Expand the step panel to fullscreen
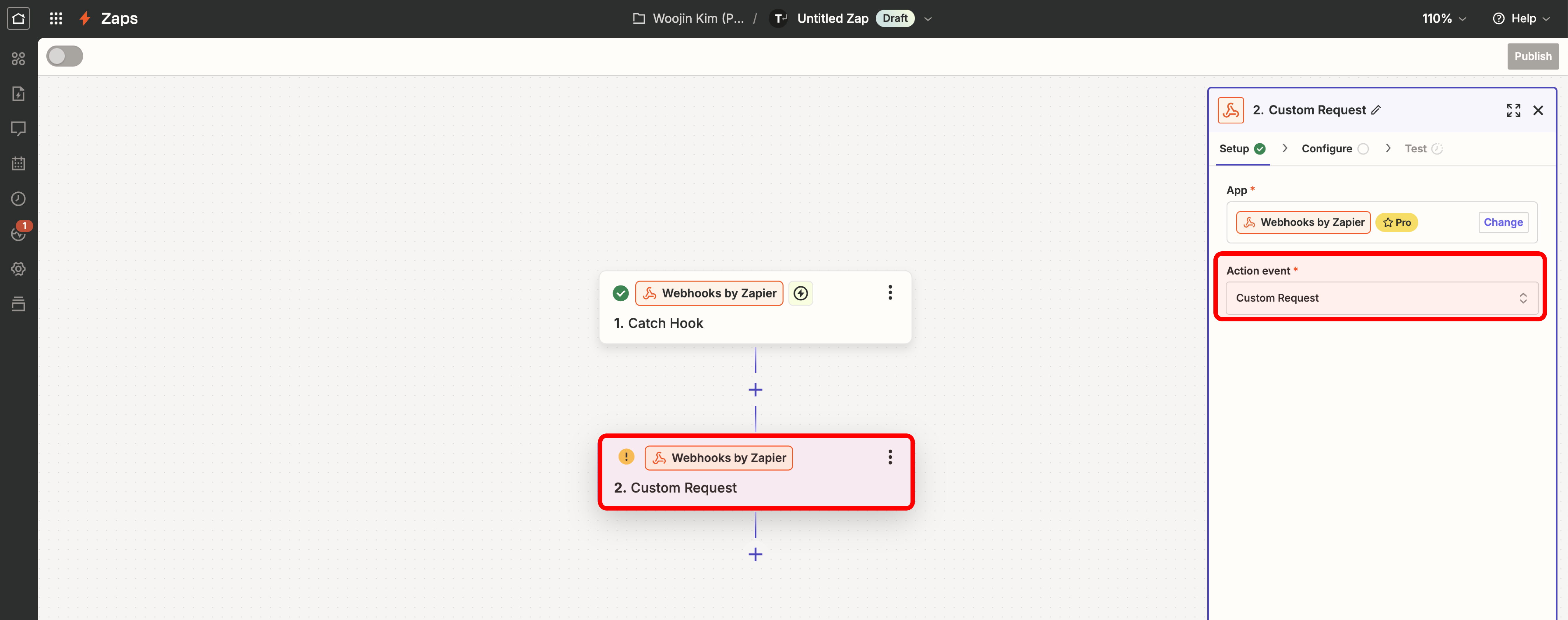Screen dimensions: 1568x620 coord(1513,110)
